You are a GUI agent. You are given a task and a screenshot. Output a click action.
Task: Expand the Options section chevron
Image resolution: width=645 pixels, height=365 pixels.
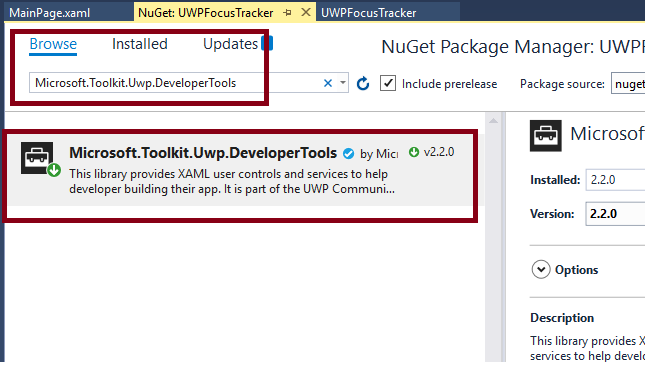tap(541, 270)
